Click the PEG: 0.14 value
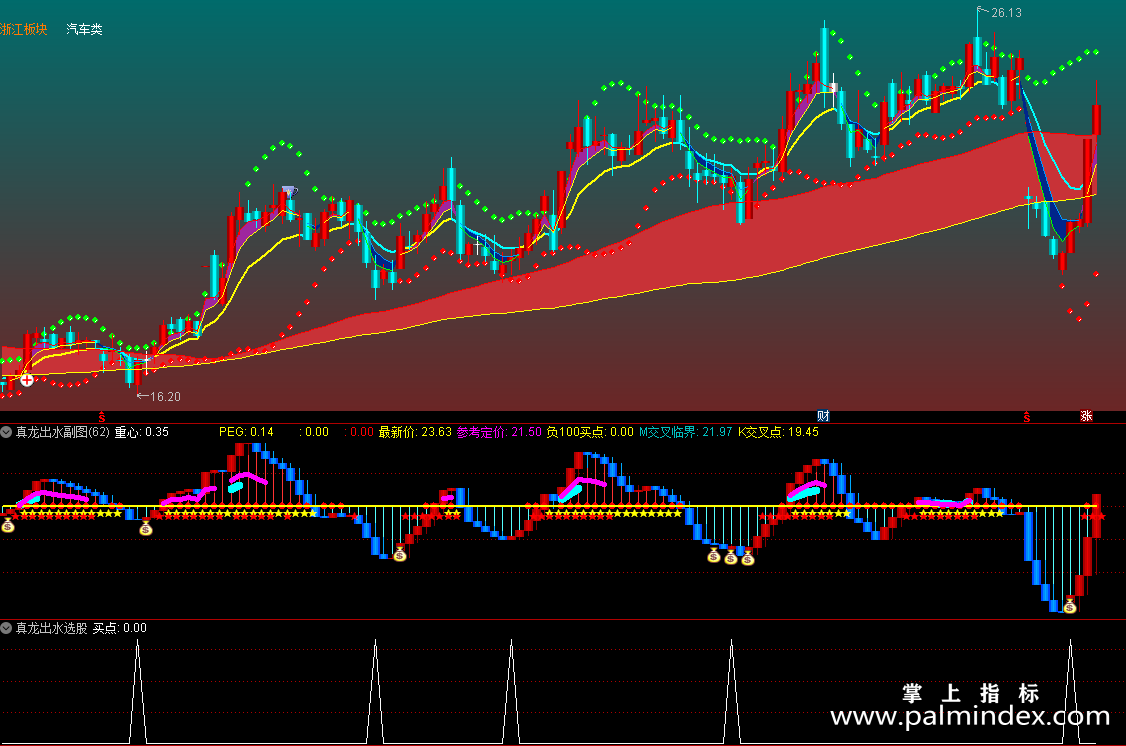1126x746 pixels. click(x=246, y=432)
